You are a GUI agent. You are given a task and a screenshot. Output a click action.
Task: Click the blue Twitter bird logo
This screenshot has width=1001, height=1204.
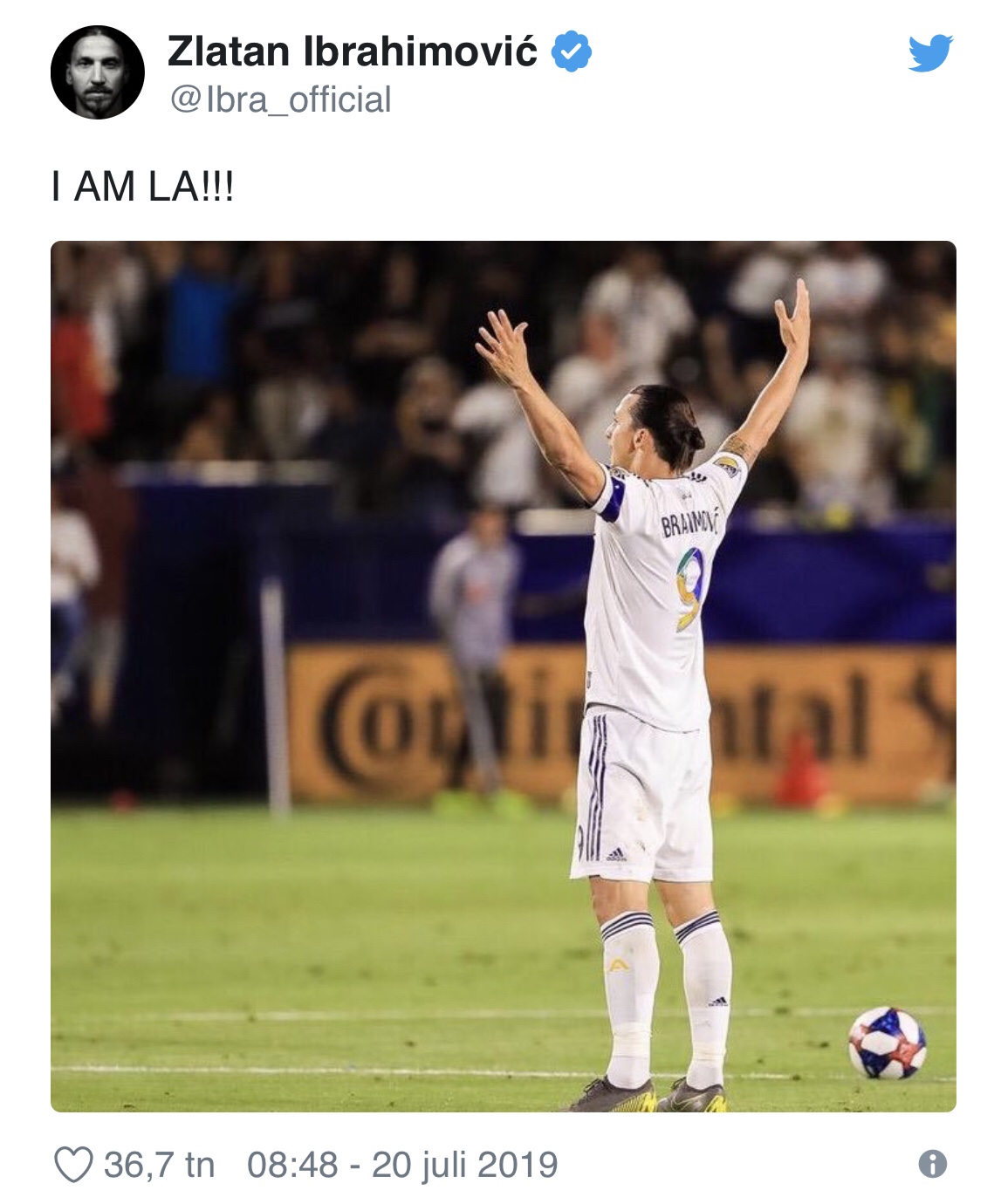[930, 53]
